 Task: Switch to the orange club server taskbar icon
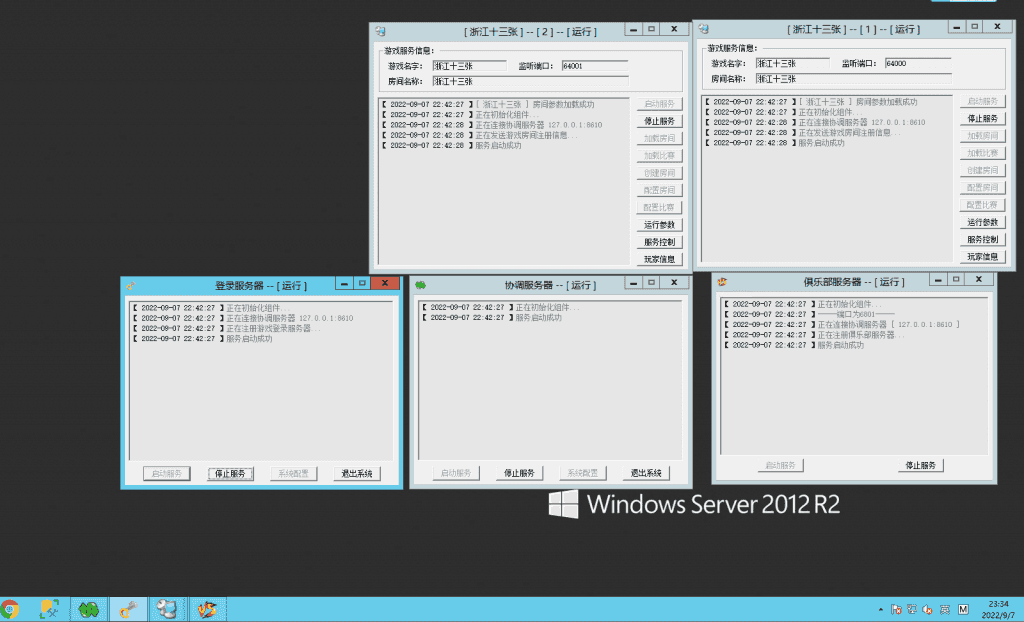tap(207, 609)
